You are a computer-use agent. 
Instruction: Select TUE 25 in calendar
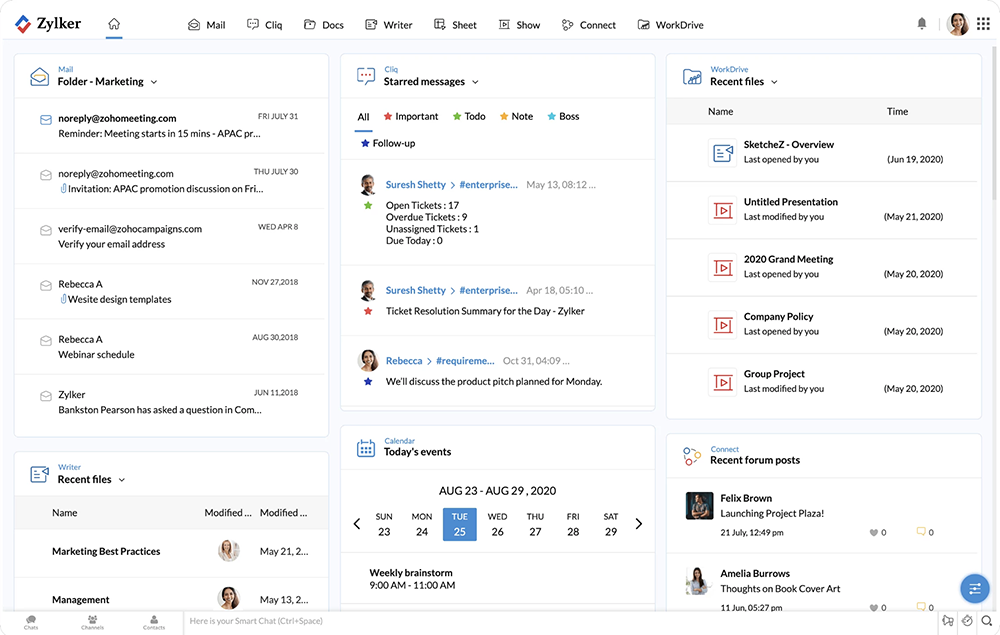click(x=460, y=524)
